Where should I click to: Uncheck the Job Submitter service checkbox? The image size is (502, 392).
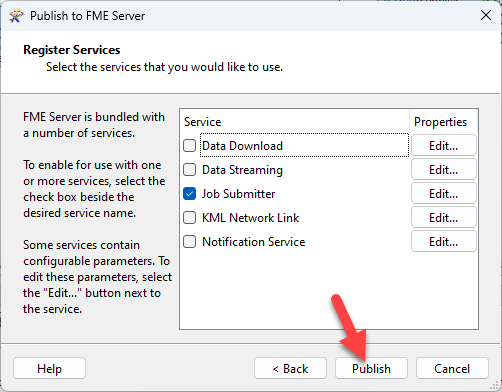(189, 193)
